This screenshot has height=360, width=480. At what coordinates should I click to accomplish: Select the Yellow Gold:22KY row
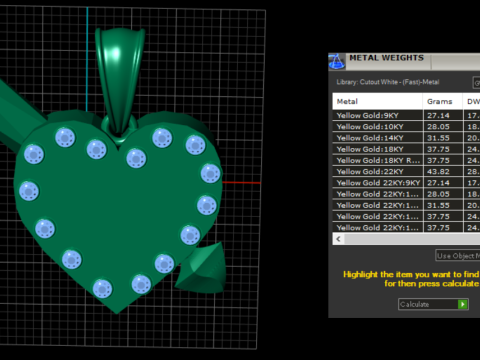[x=406, y=172]
